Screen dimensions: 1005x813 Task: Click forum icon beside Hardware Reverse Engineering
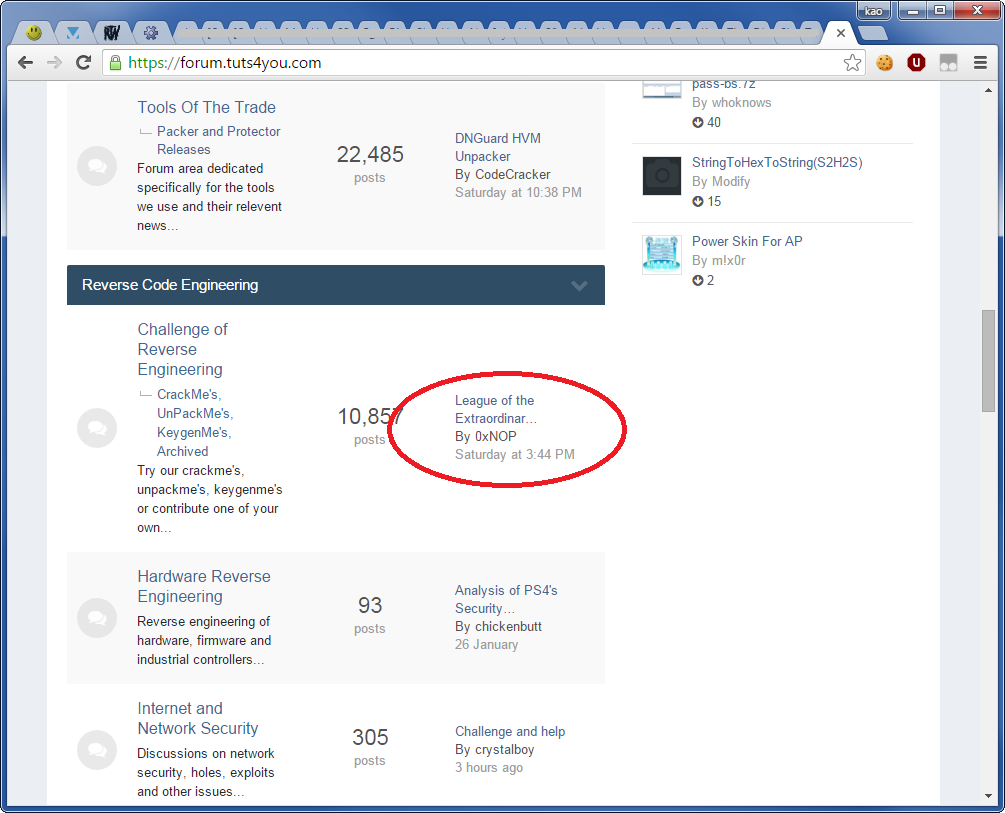(x=97, y=618)
